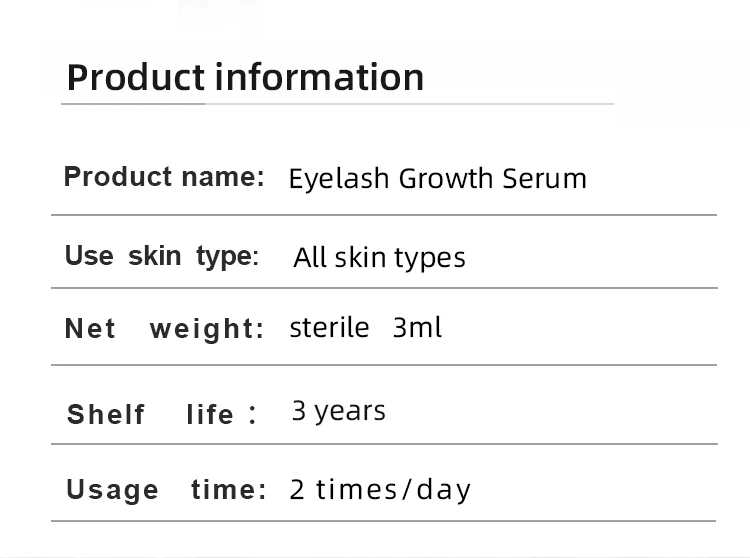Image resolution: width=750 pixels, height=558 pixels.
Task: Click the word "Shelf"
Action: [x=106, y=414]
